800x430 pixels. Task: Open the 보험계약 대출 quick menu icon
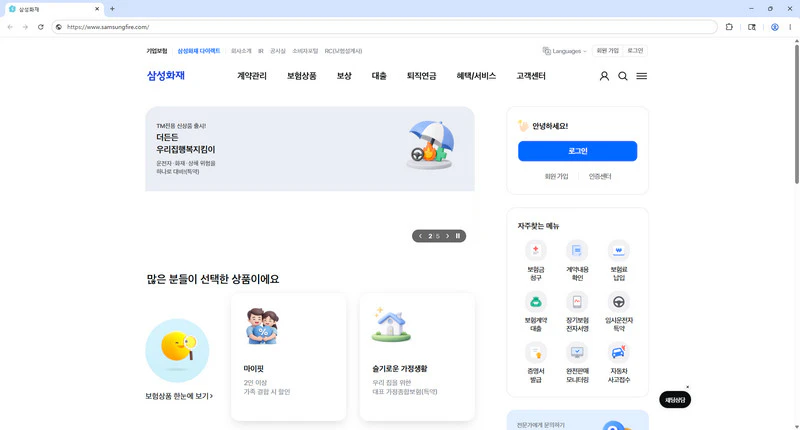point(535,301)
